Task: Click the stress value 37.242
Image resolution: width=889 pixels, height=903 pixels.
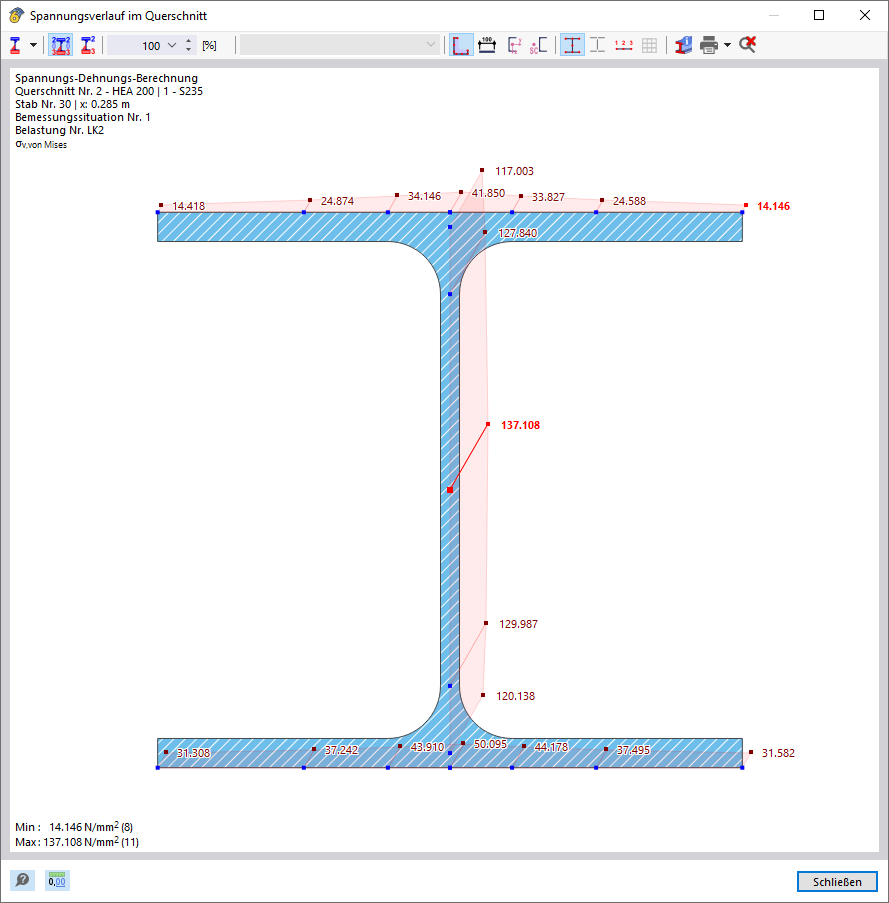Action: pos(341,750)
